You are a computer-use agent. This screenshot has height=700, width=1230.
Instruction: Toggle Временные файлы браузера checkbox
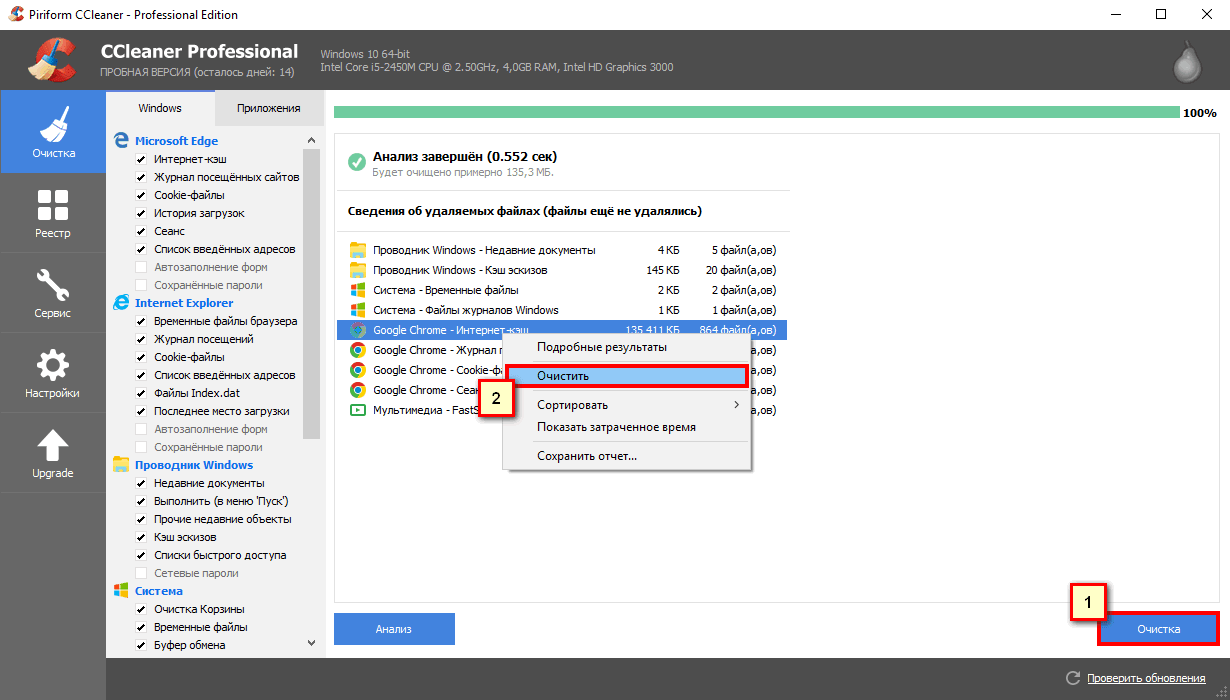(x=141, y=321)
